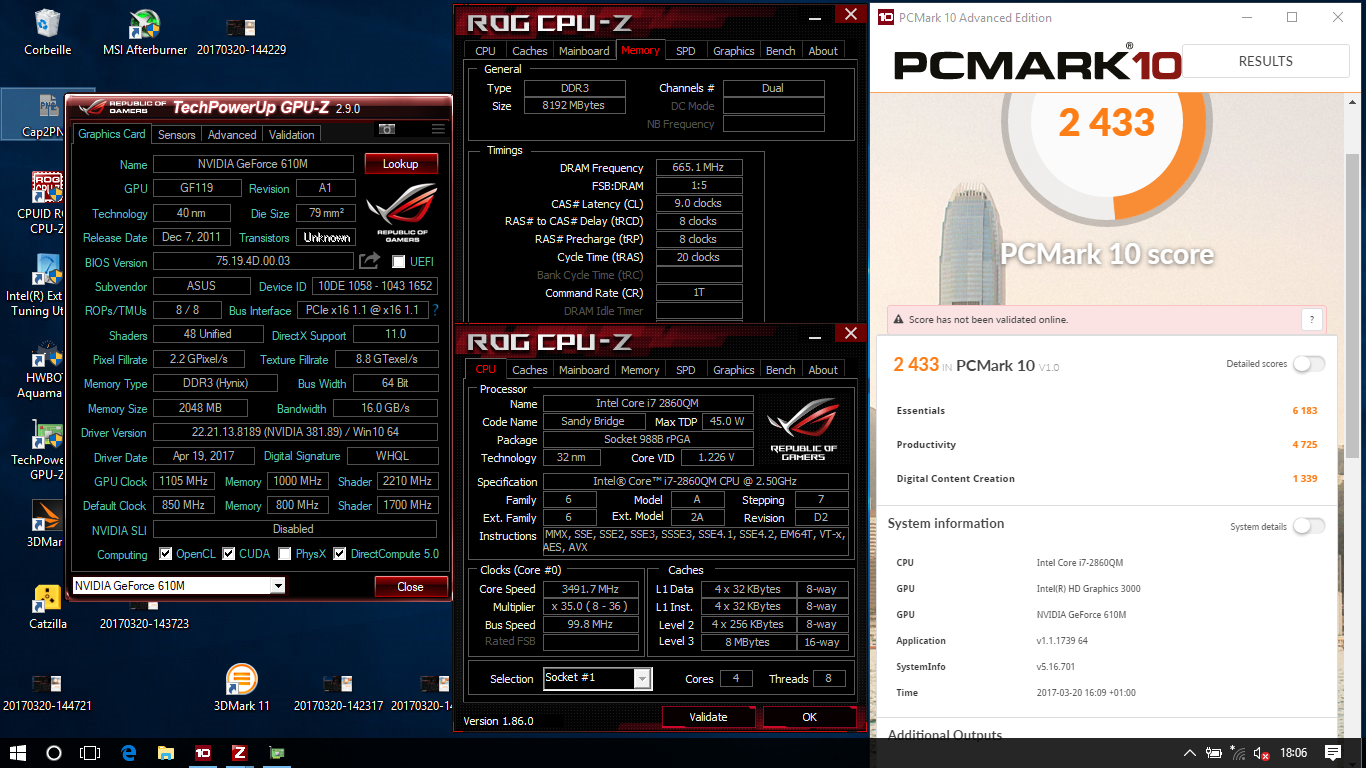Click the Digital Content Creation score 1 339

pyautogui.click(x=1304, y=479)
